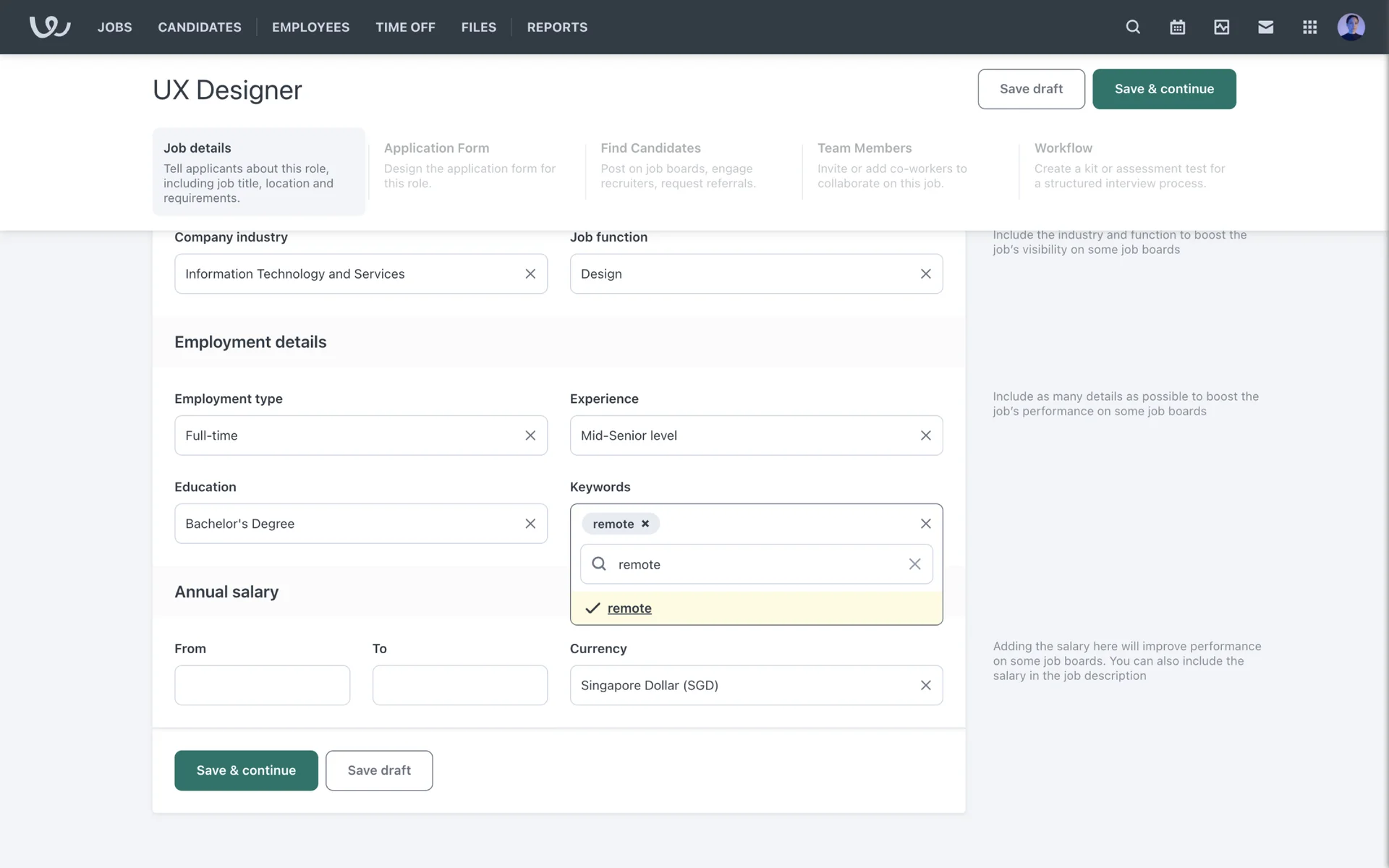Open the mail inbox icon
The width and height of the screenshot is (1389, 868).
(x=1265, y=27)
